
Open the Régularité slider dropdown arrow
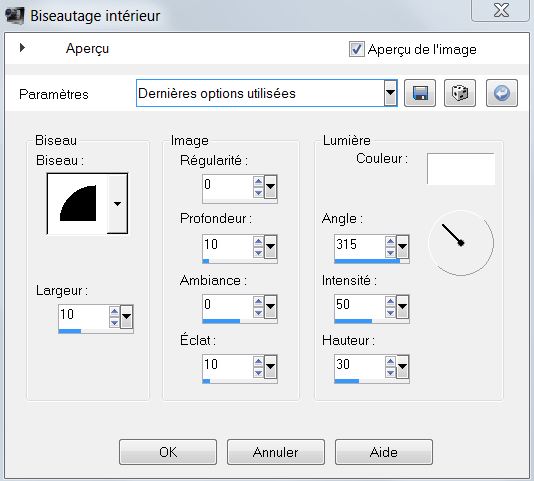271,186
